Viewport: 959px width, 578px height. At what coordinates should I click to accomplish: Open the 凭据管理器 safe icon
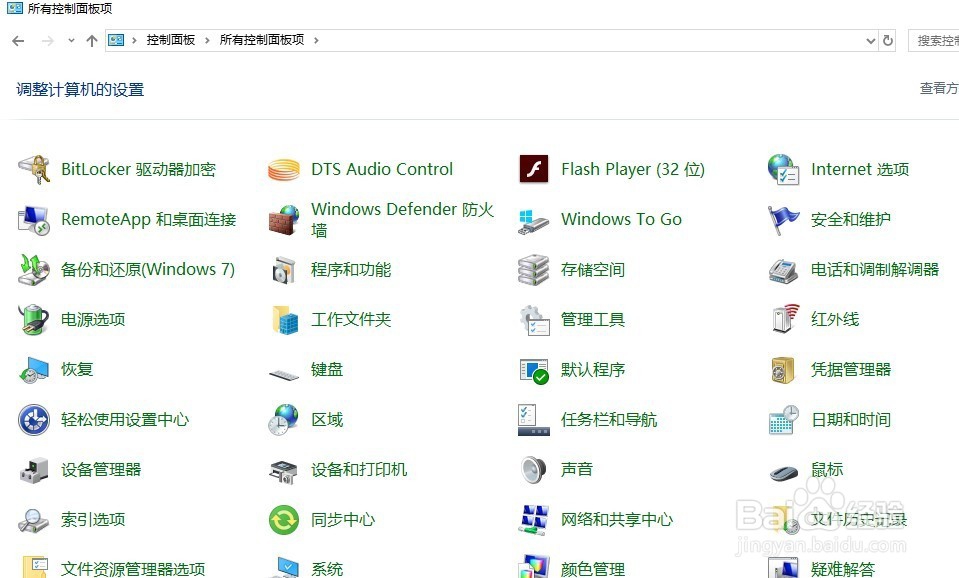coord(783,370)
